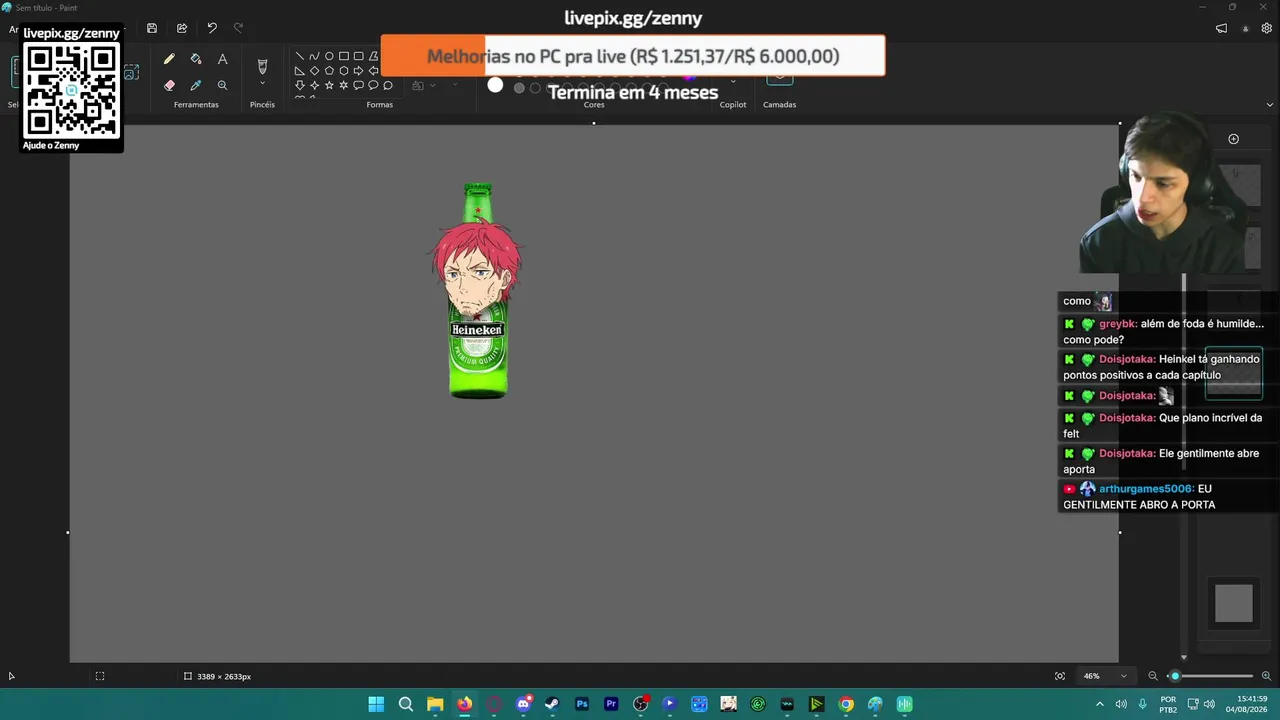This screenshot has width=1280, height=720.
Task: Choose the oval speech callout shape
Action: point(373,85)
